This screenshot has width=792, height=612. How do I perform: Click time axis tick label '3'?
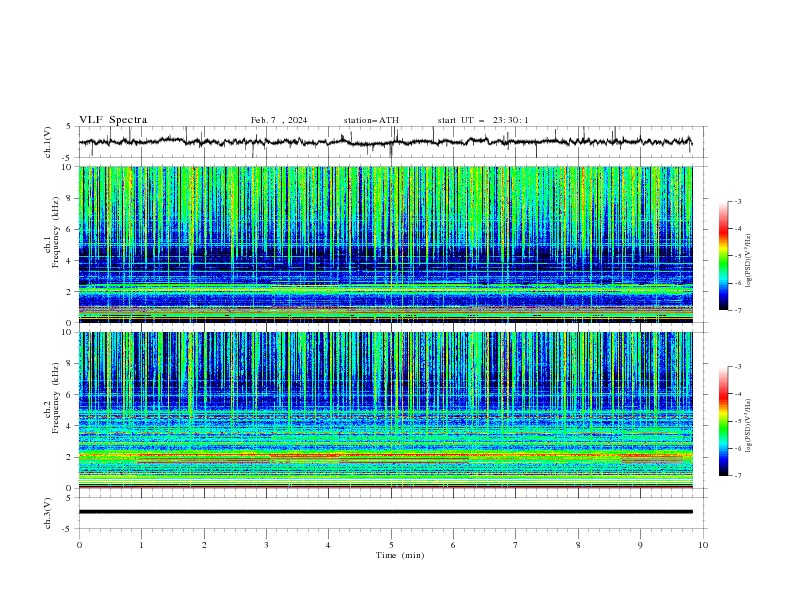coord(266,545)
